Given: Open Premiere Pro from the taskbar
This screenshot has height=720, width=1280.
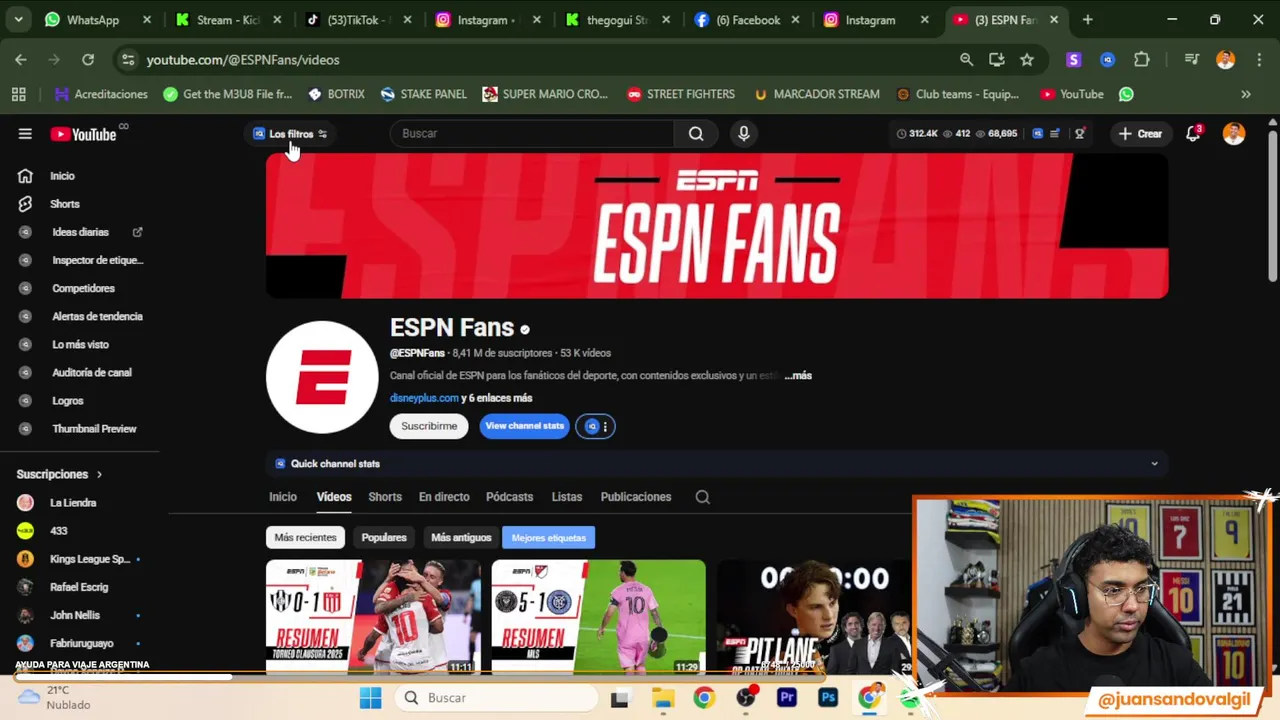Looking at the screenshot, I should [787, 698].
